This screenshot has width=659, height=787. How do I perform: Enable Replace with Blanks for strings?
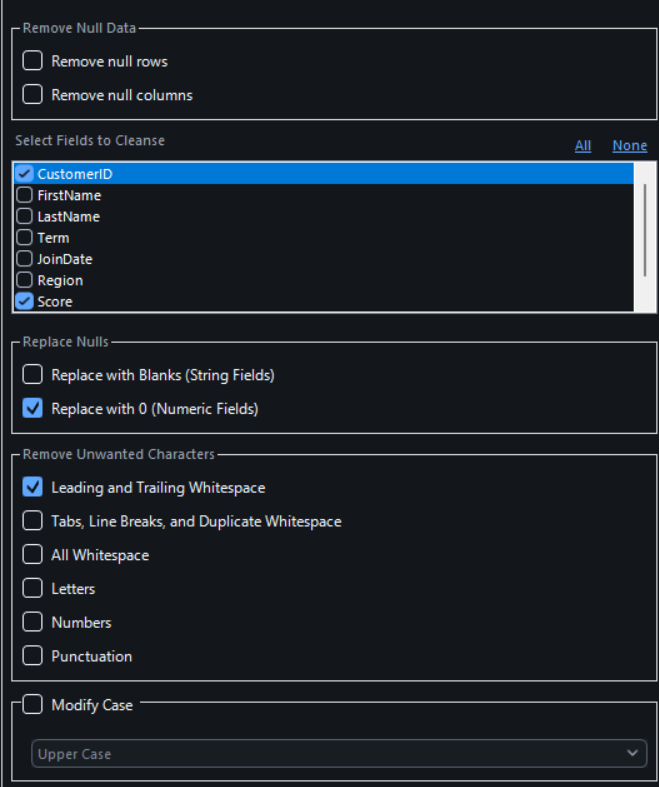[x=33, y=375]
